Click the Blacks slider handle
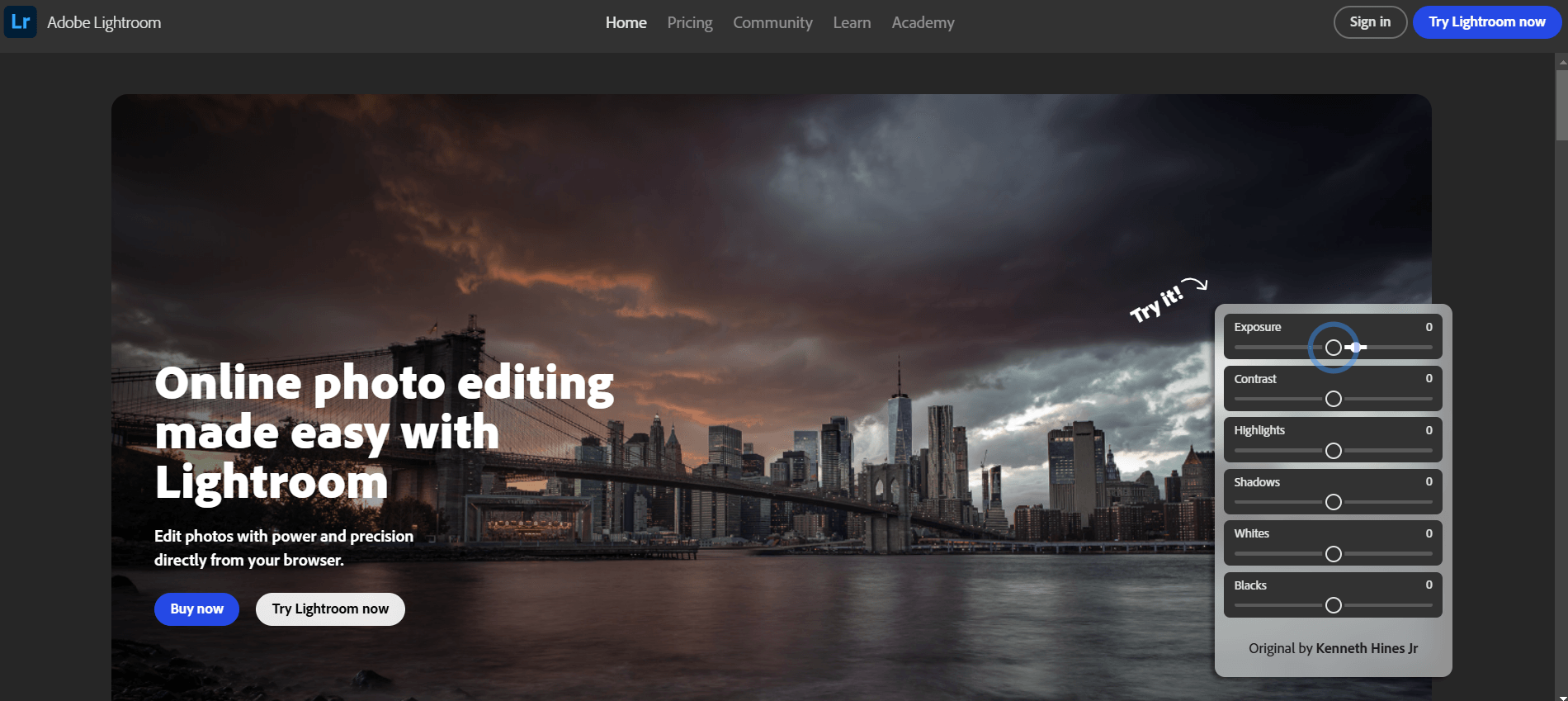1568x701 pixels. coord(1333,605)
